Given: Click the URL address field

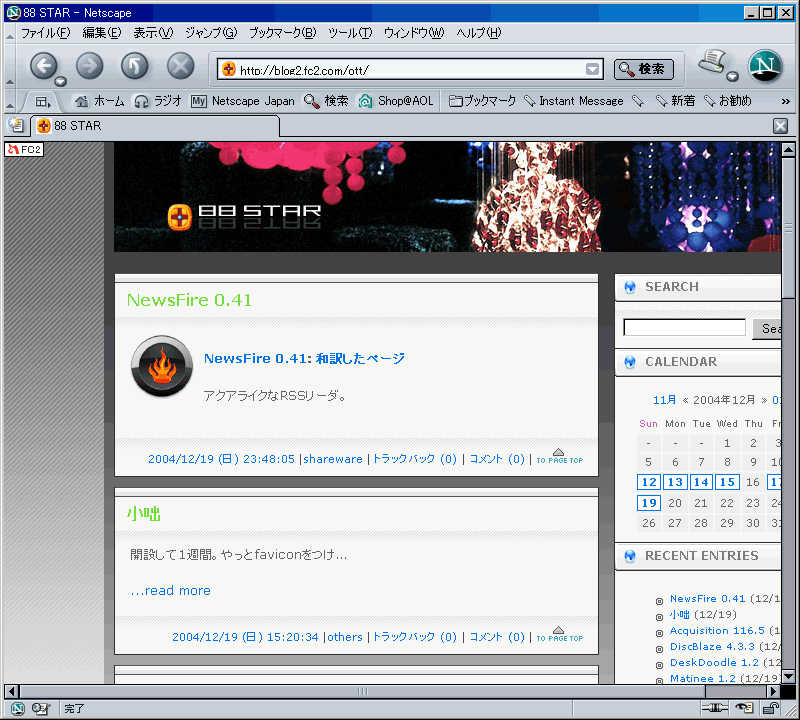Looking at the screenshot, I should click(411, 69).
